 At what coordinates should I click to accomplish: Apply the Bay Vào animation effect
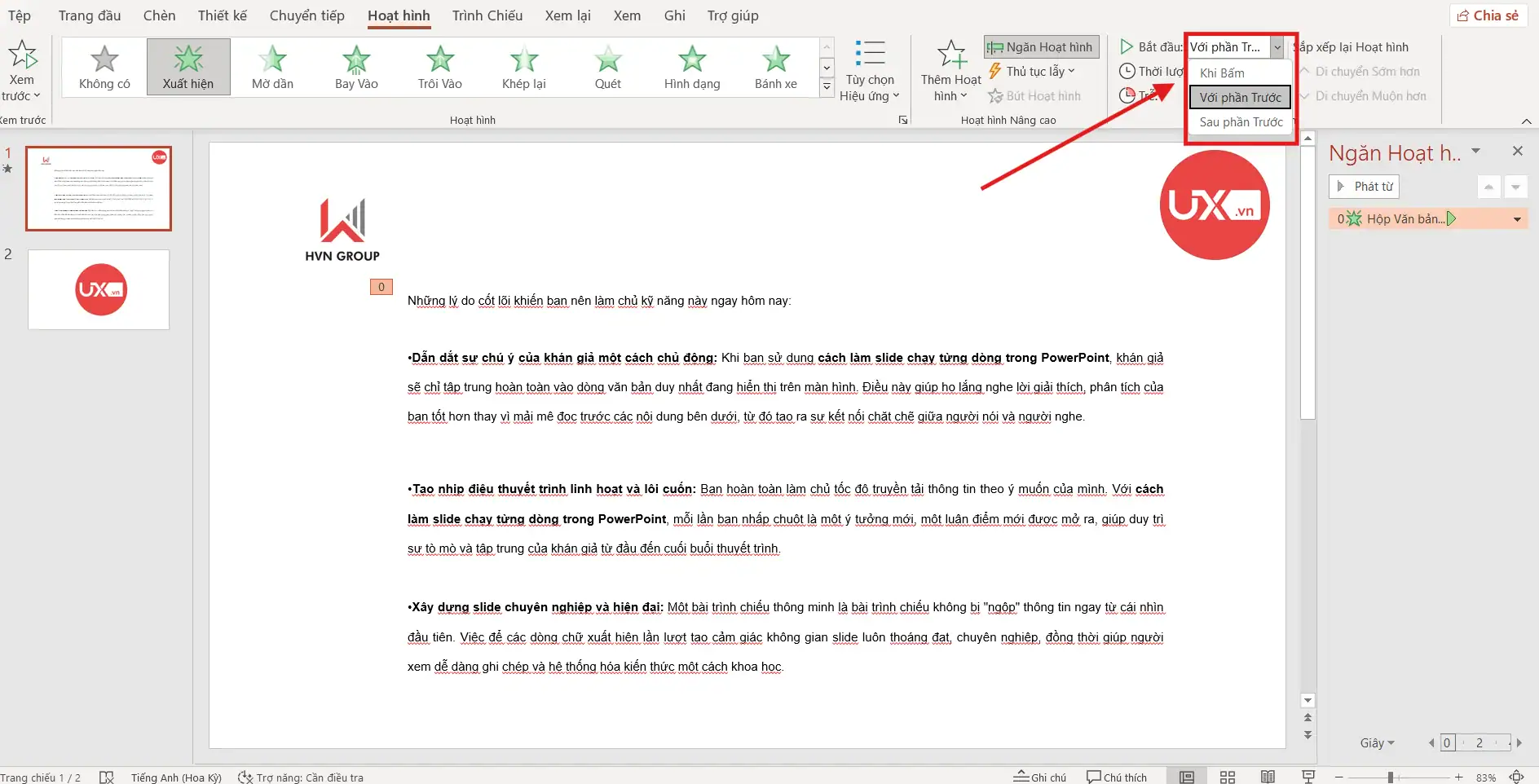(x=356, y=67)
